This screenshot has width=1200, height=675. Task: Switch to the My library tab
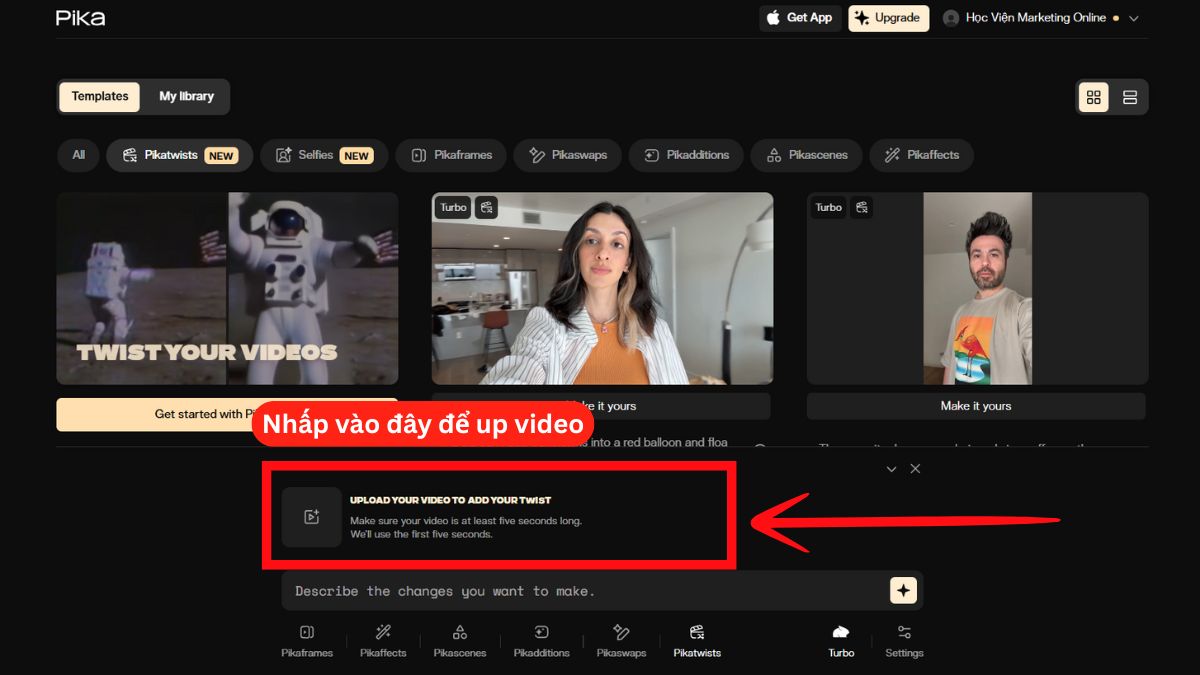186,97
